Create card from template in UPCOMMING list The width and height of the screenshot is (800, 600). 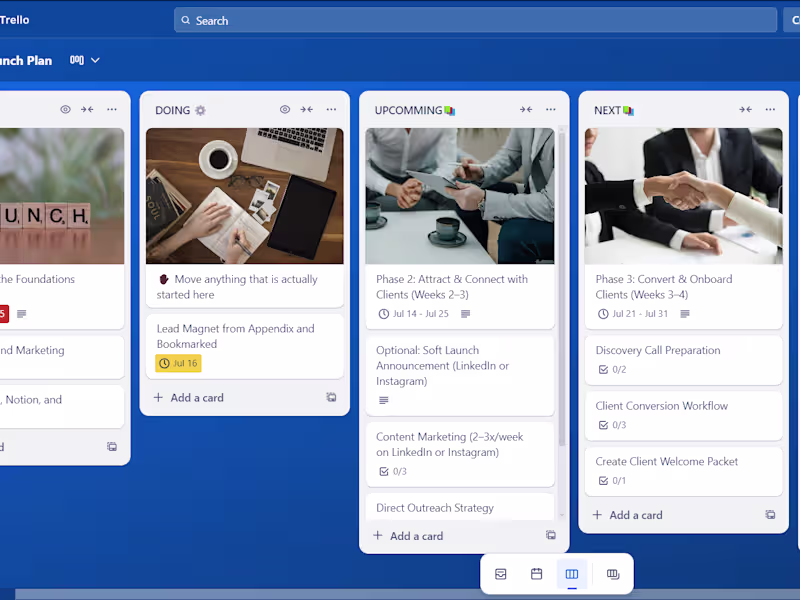coord(551,535)
